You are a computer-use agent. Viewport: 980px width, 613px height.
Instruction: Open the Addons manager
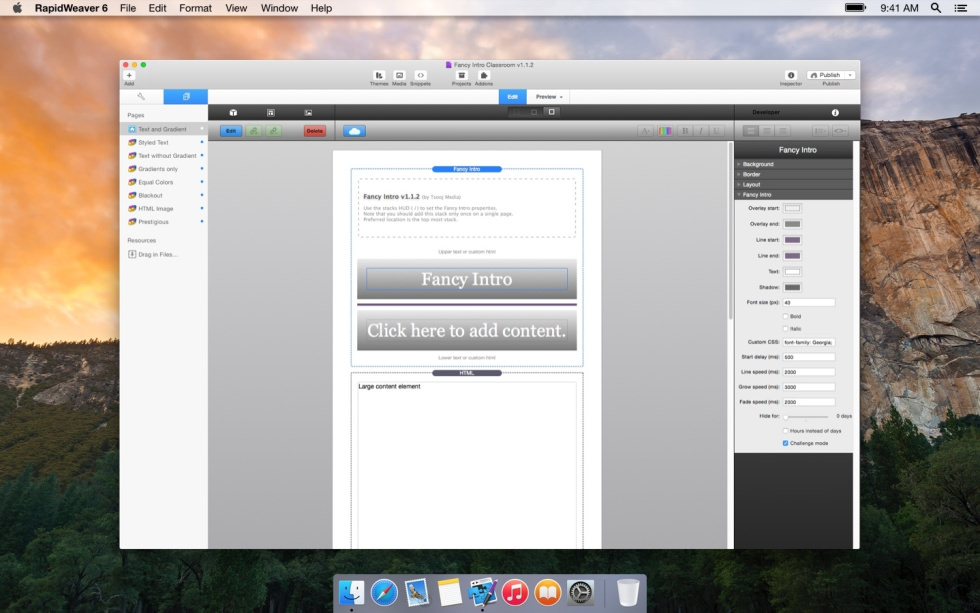pos(484,75)
